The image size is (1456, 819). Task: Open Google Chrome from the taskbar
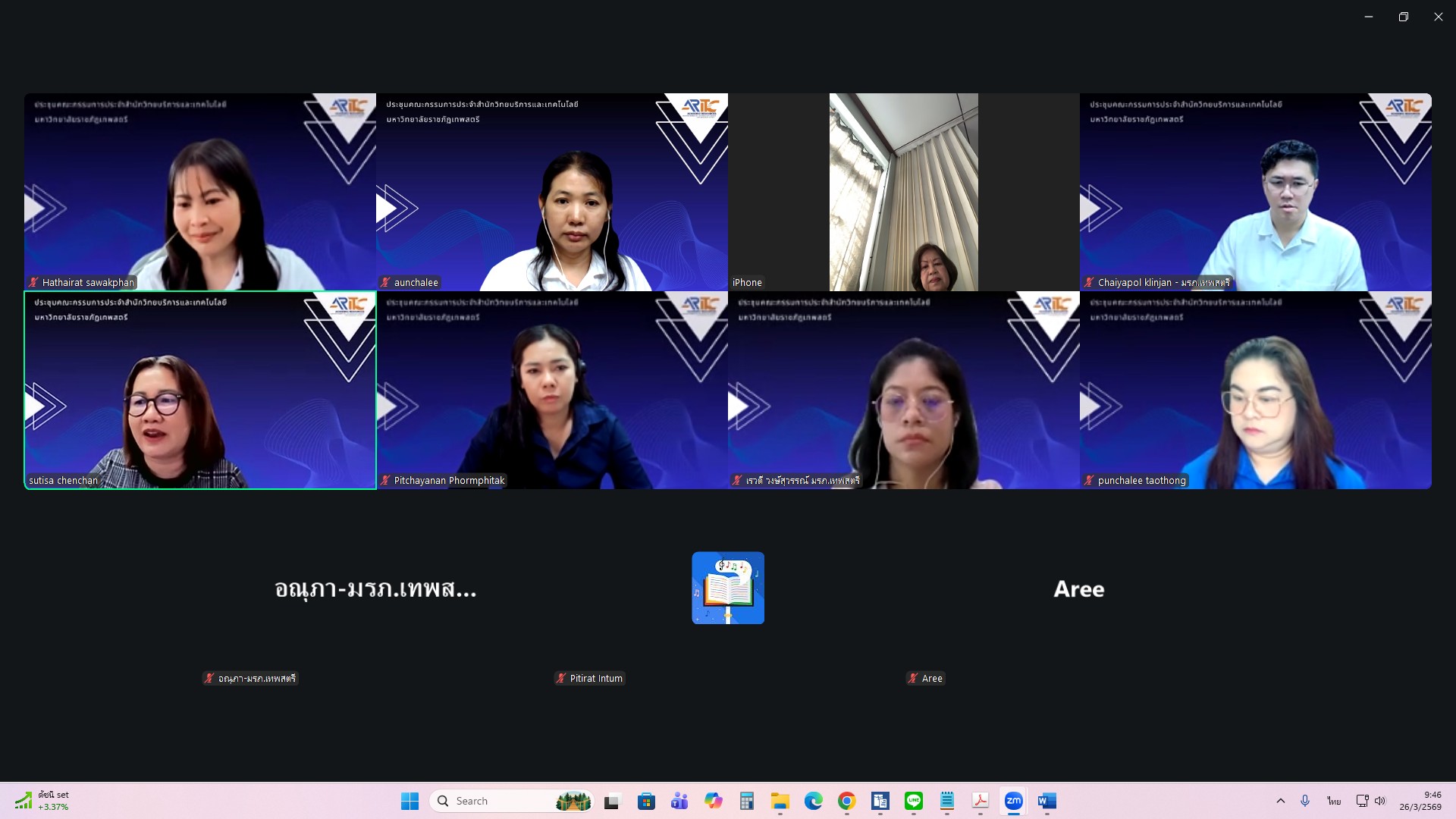pos(846,801)
